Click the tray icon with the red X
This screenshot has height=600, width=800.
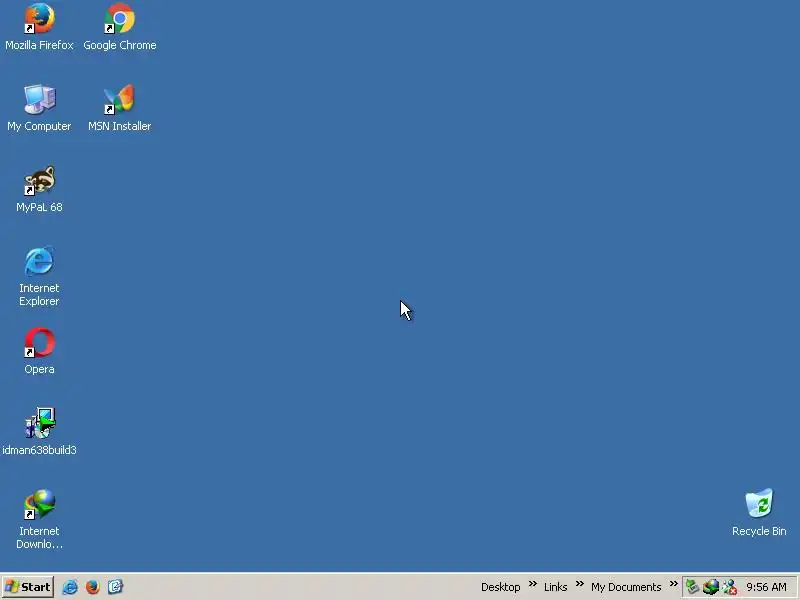click(730, 587)
